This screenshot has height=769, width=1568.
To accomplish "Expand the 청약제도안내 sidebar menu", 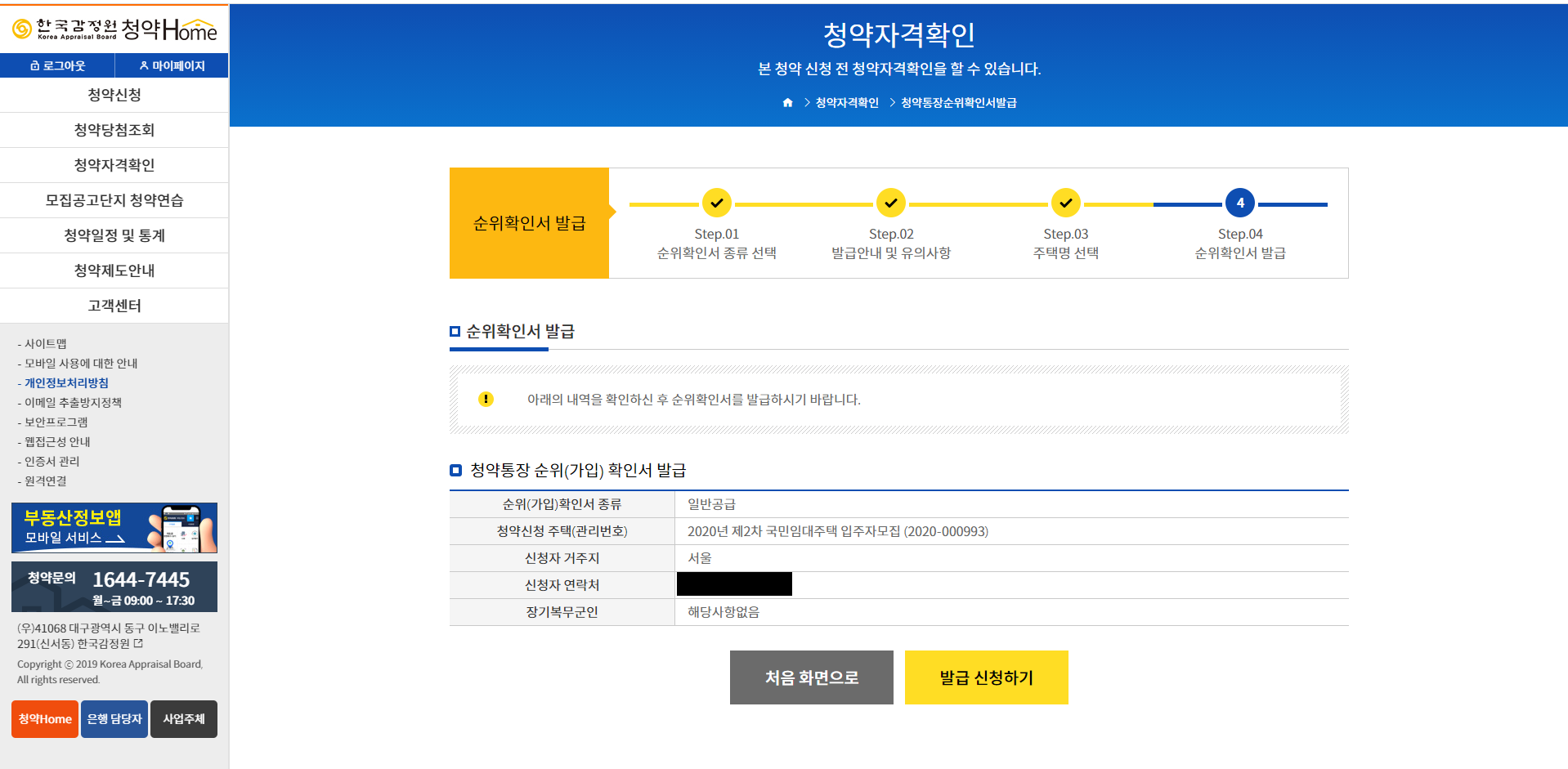I will [x=114, y=270].
